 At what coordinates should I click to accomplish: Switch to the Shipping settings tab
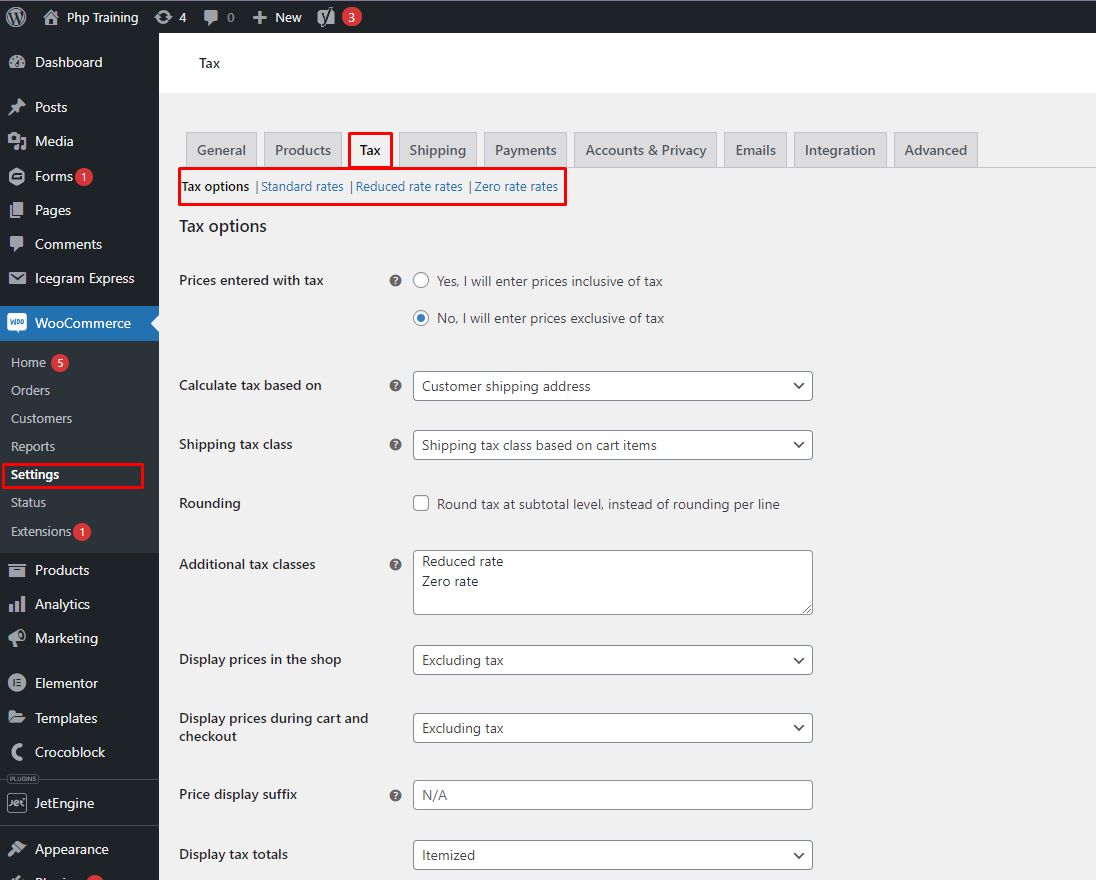click(437, 150)
